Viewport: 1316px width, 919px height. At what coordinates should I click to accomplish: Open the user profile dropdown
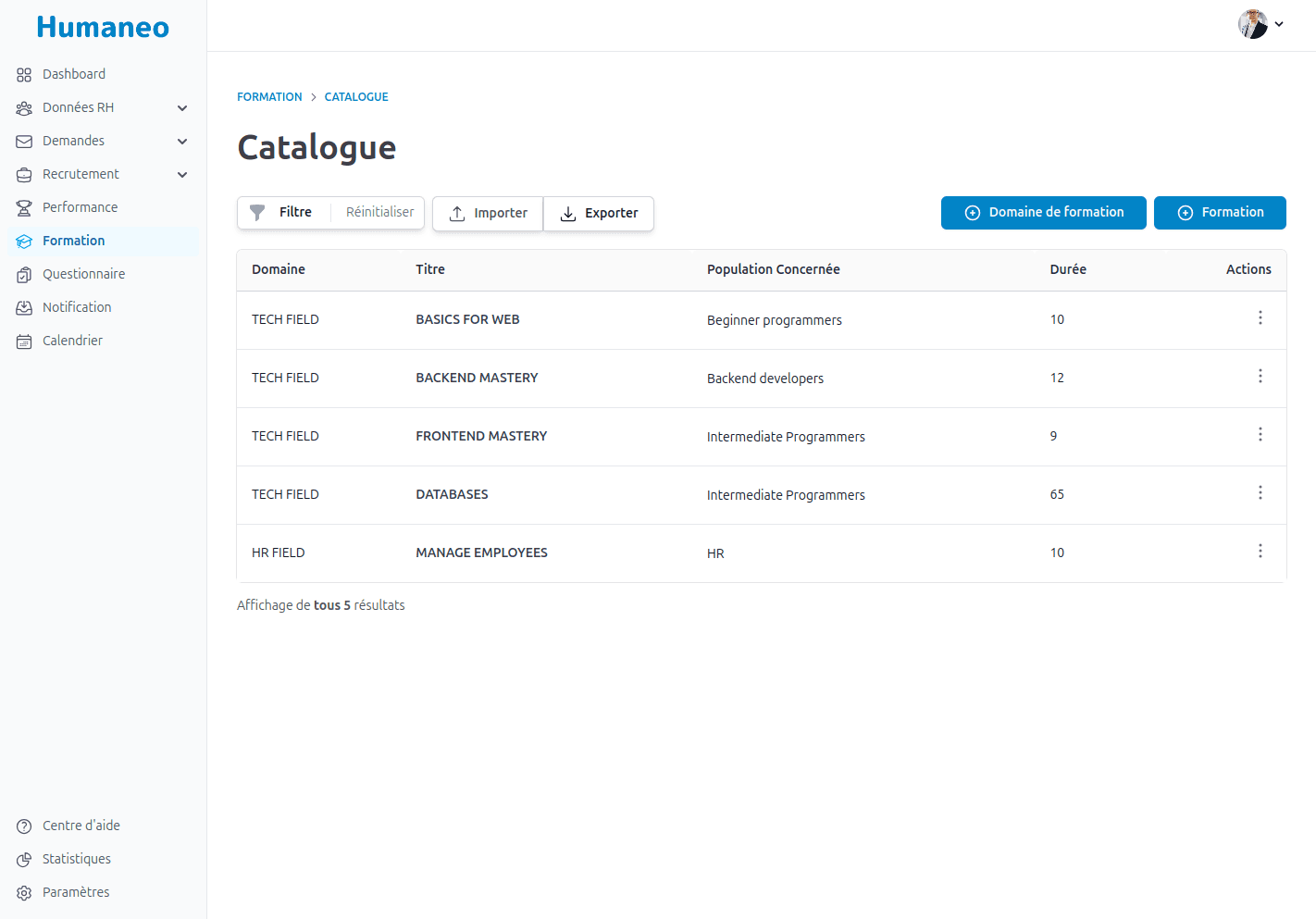[x=1262, y=24]
